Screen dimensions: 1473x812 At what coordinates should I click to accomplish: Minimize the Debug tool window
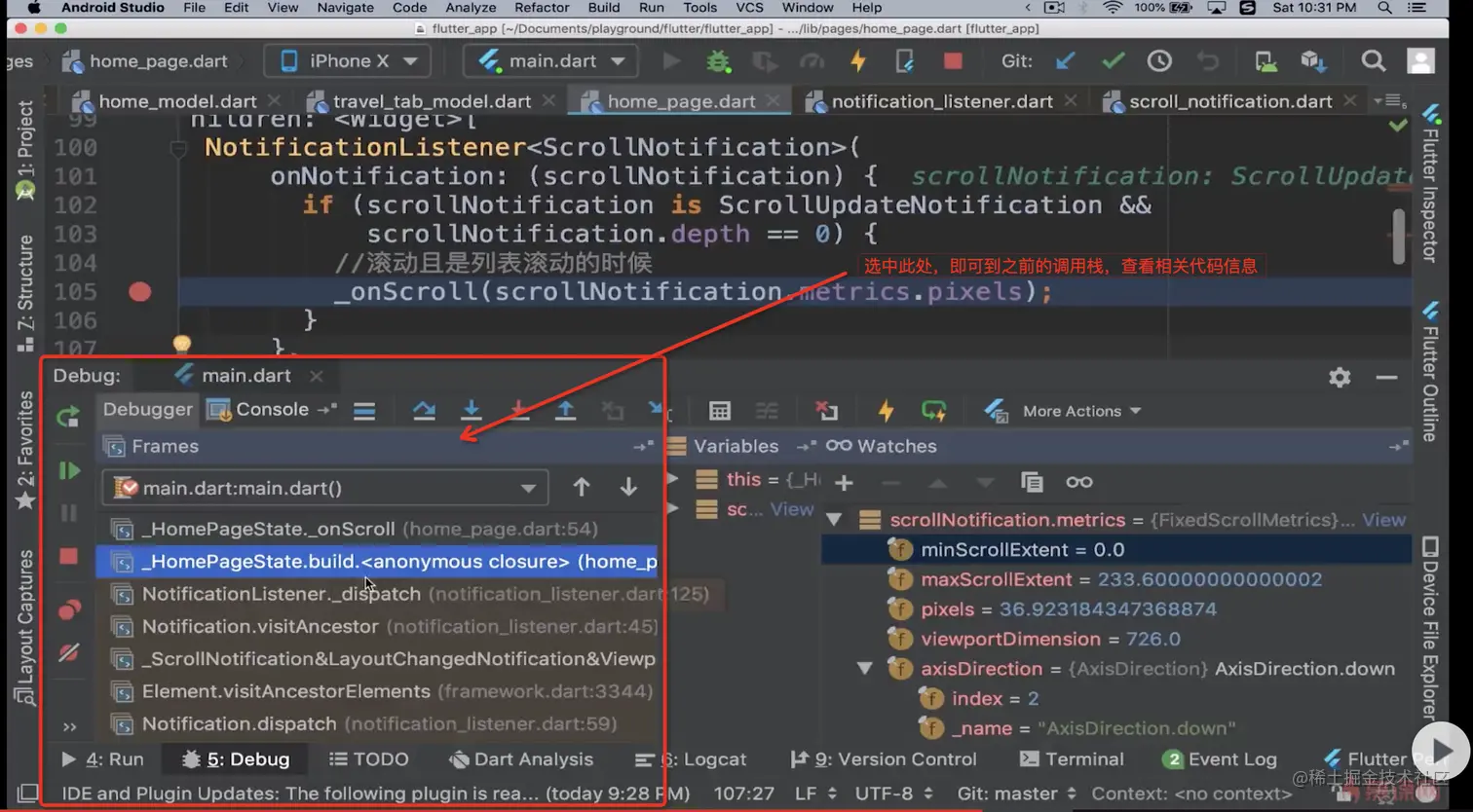1387,377
